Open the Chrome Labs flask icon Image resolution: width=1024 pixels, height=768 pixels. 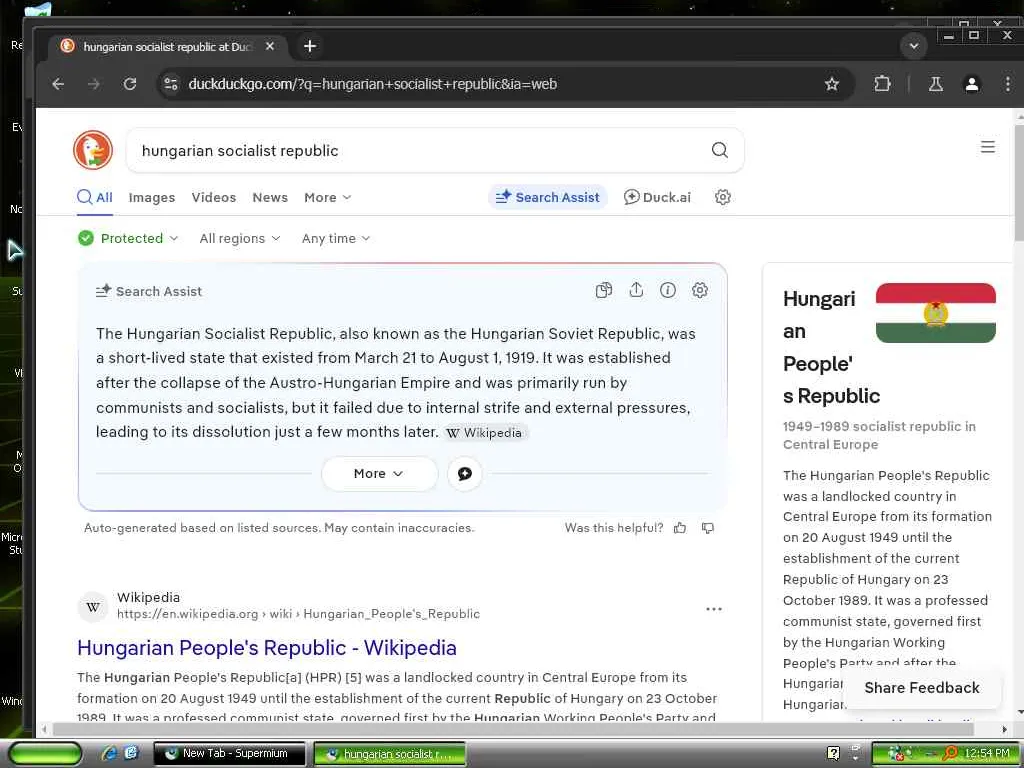pyautogui.click(x=936, y=84)
